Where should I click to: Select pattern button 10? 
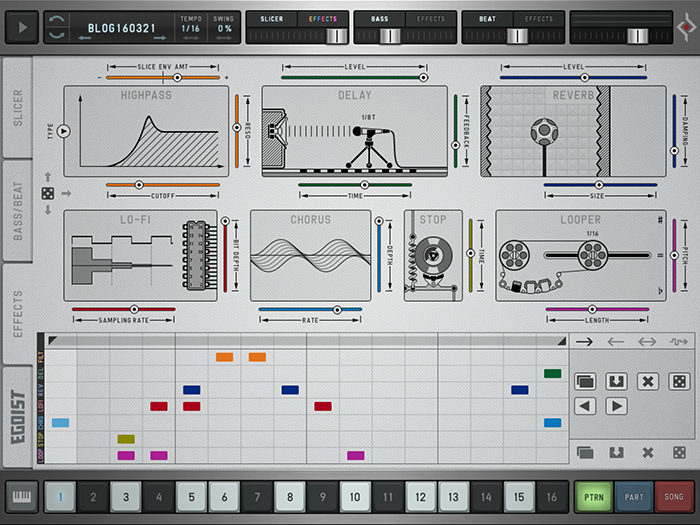(355, 497)
